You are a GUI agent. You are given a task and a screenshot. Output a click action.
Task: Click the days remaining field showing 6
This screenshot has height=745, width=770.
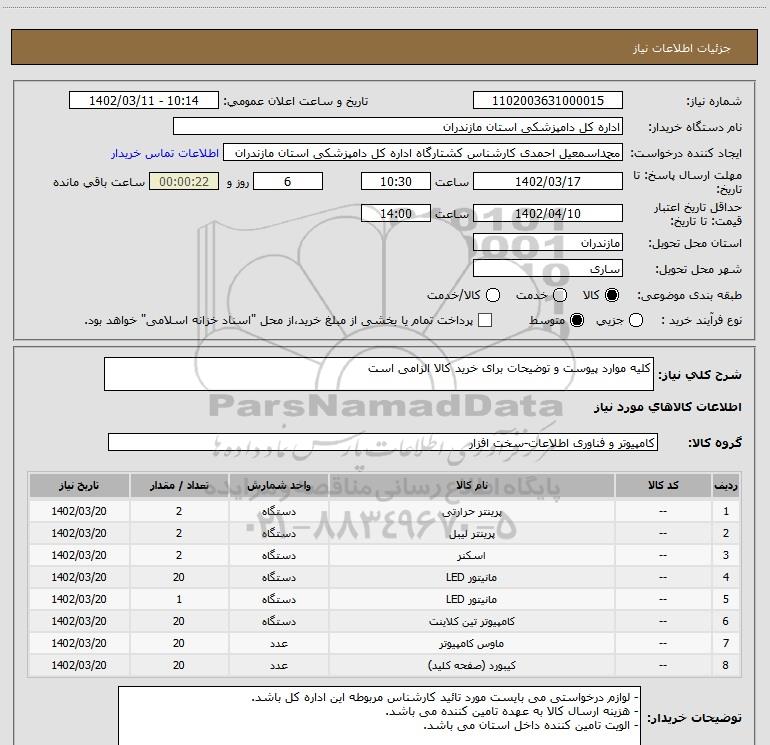288,181
